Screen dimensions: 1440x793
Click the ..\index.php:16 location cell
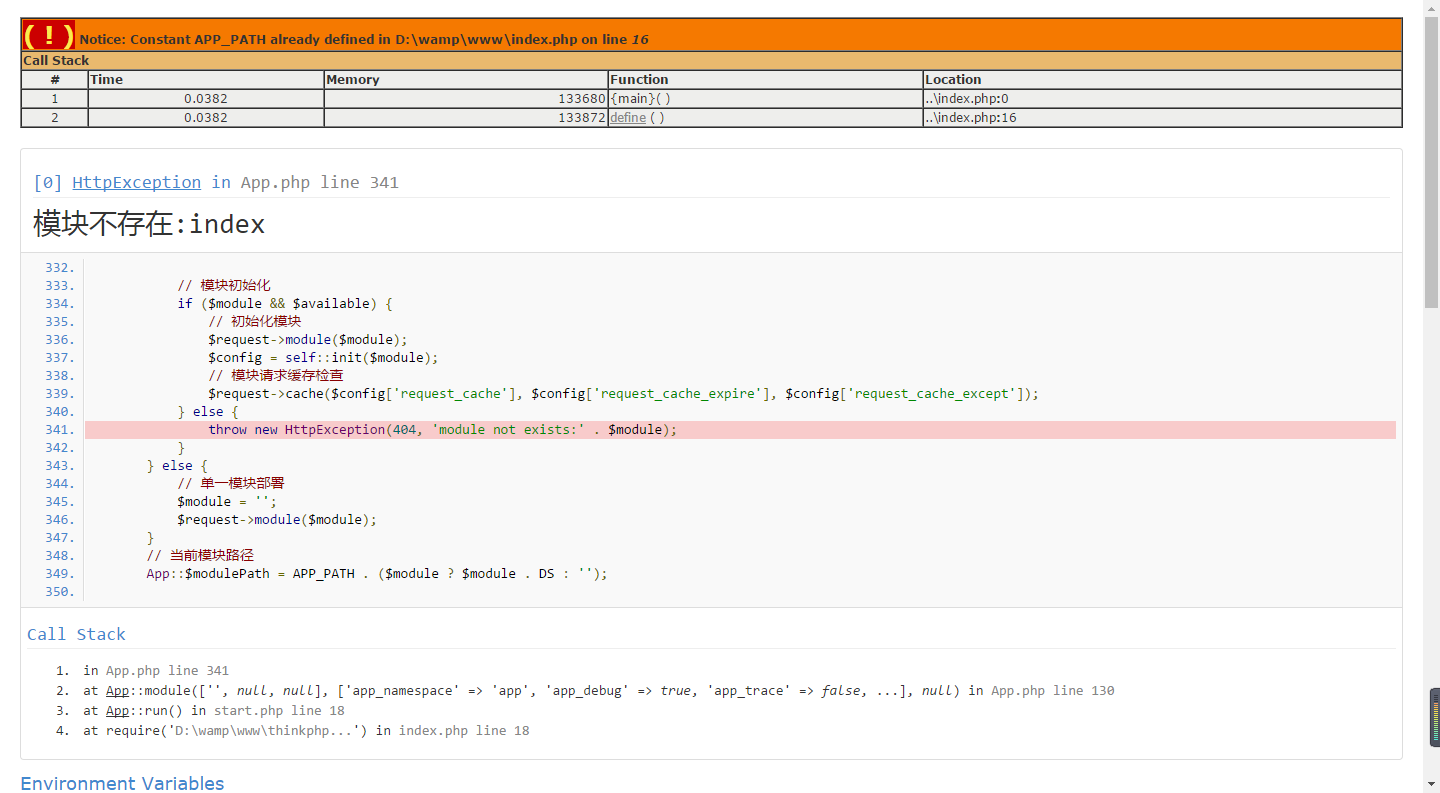pos(971,118)
